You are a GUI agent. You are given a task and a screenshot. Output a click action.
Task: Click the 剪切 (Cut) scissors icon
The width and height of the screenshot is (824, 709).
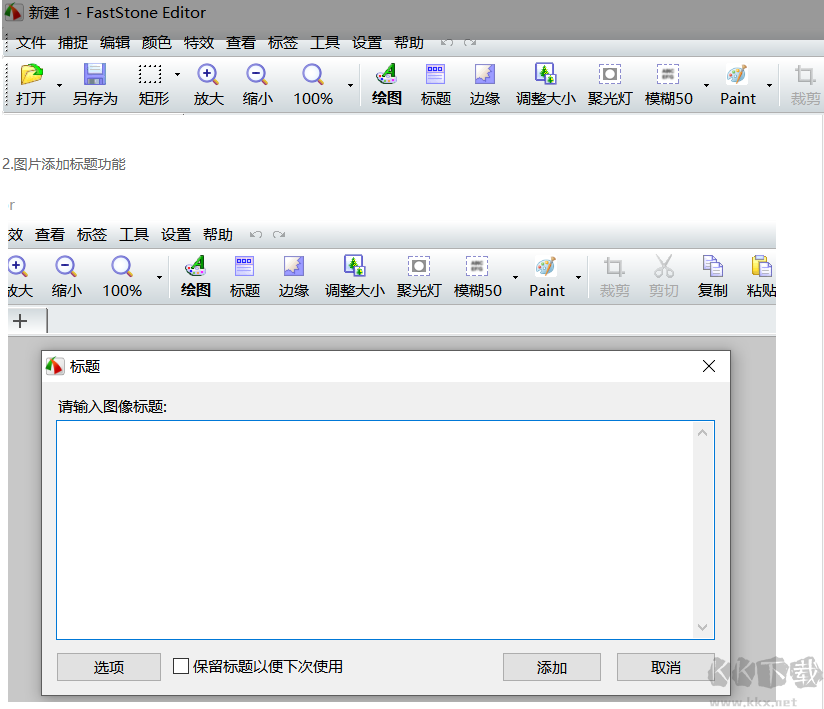tap(664, 267)
